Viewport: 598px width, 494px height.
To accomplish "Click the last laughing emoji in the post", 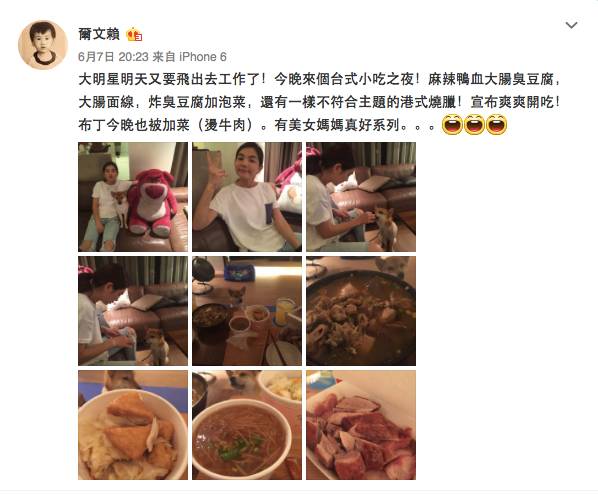I will [x=496, y=125].
